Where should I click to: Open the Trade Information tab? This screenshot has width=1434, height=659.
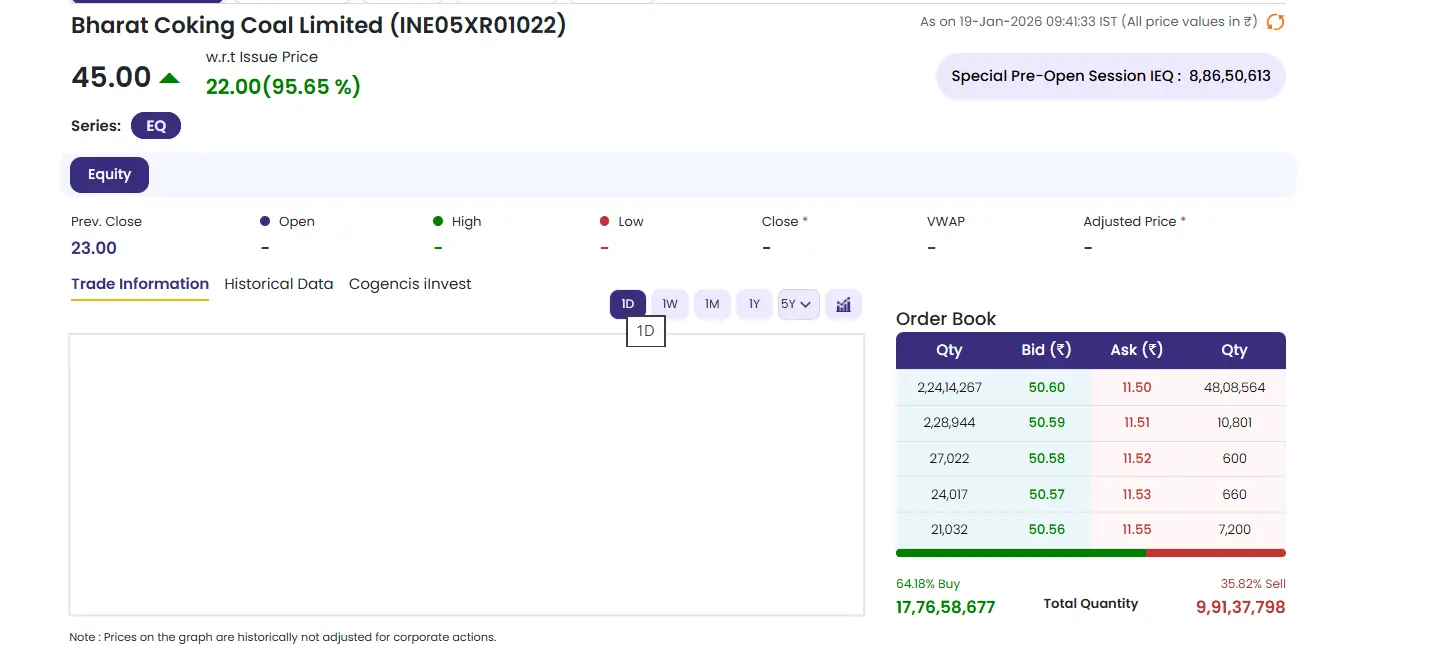coord(140,284)
